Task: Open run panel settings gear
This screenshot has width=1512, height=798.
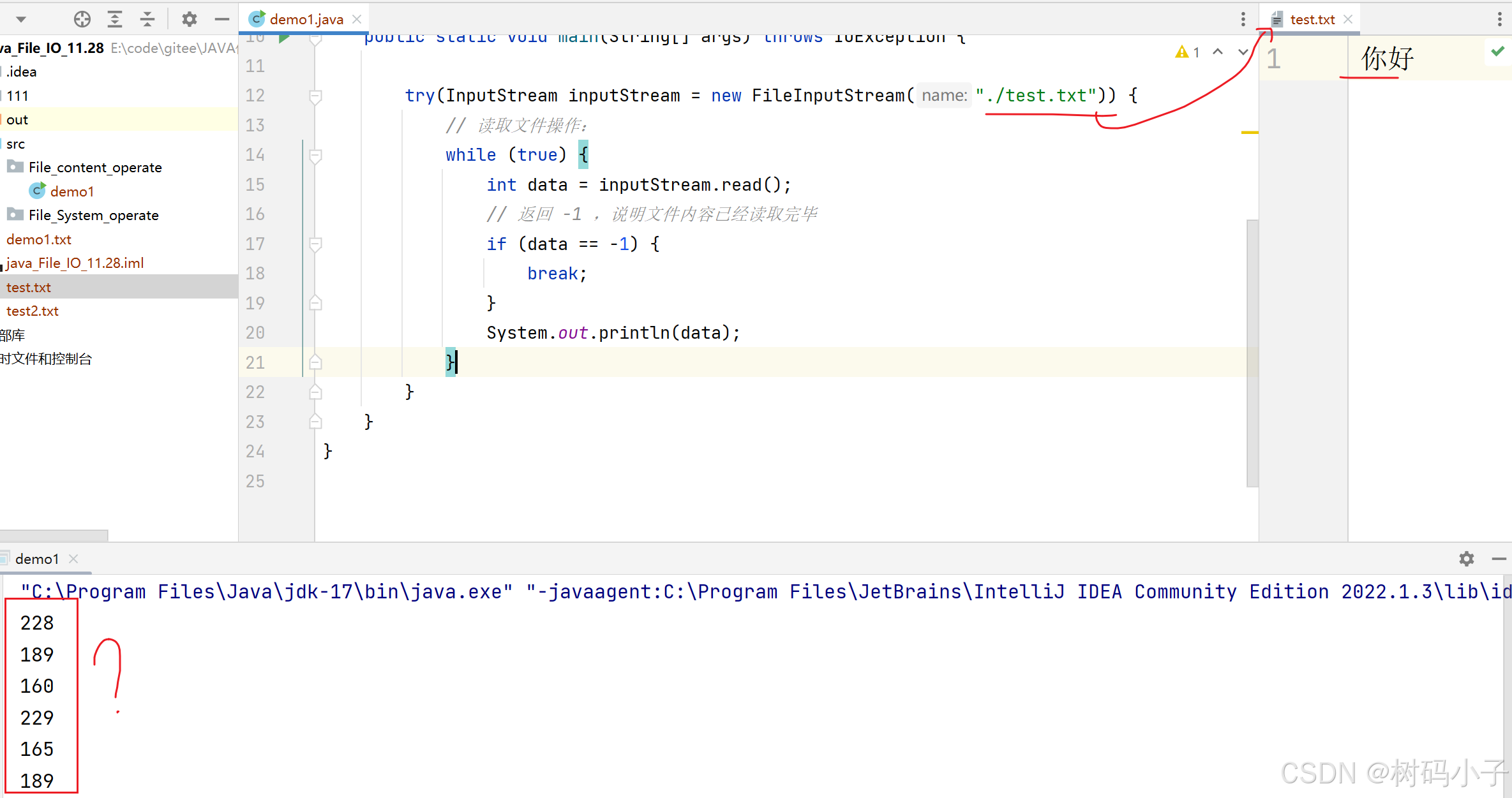Action: pos(1466,559)
